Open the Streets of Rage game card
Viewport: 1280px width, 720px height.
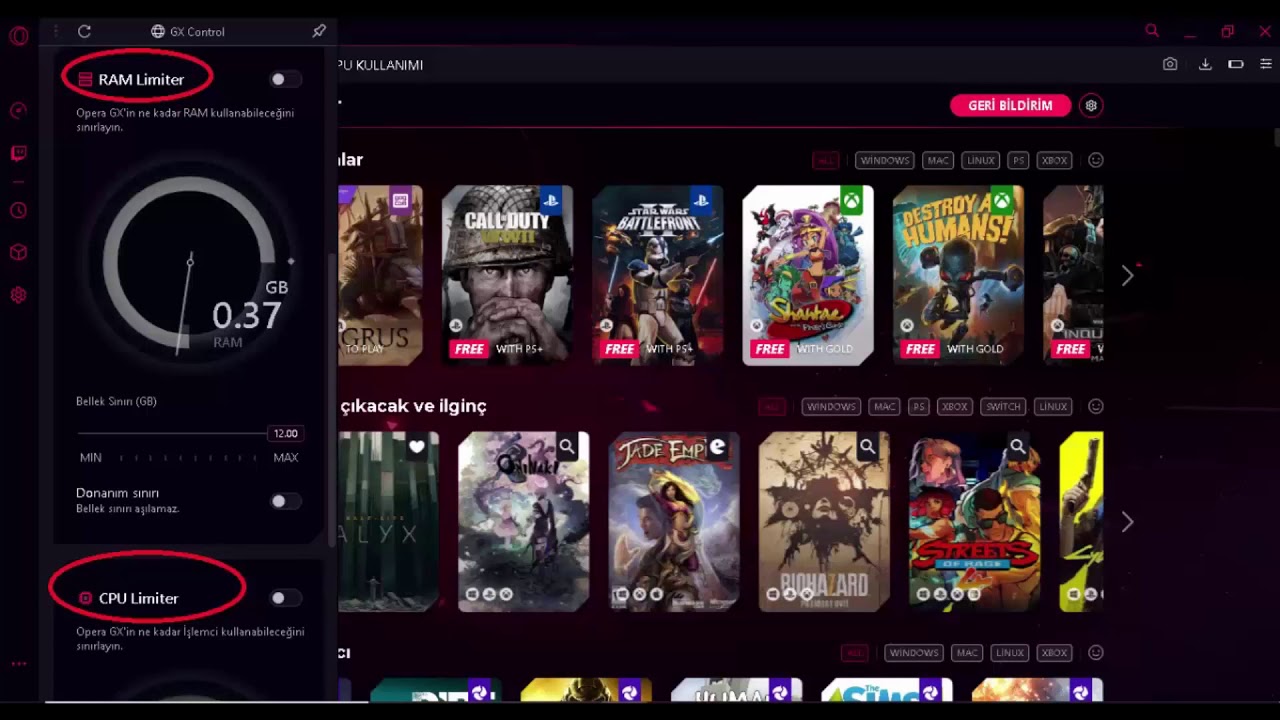pyautogui.click(x=974, y=522)
